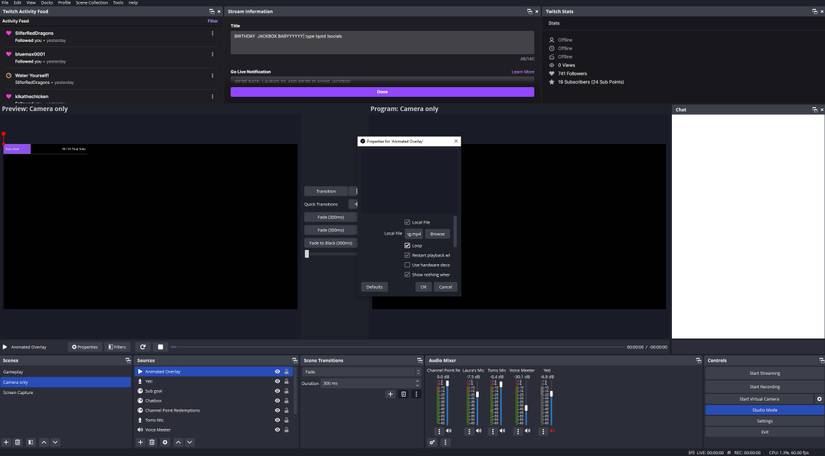Viewport: 825px width, 456px height.
Task: Adjust the Laura's Mic volume slider
Action: pyautogui.click(x=477, y=395)
